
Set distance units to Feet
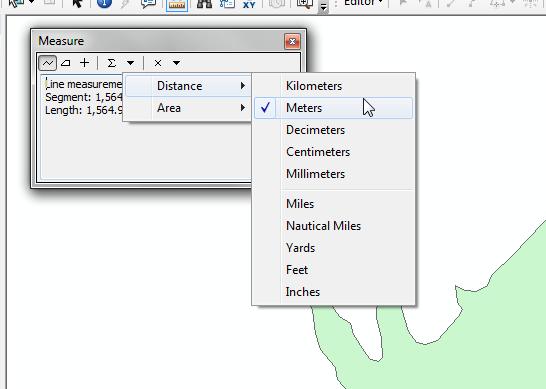[334, 270]
